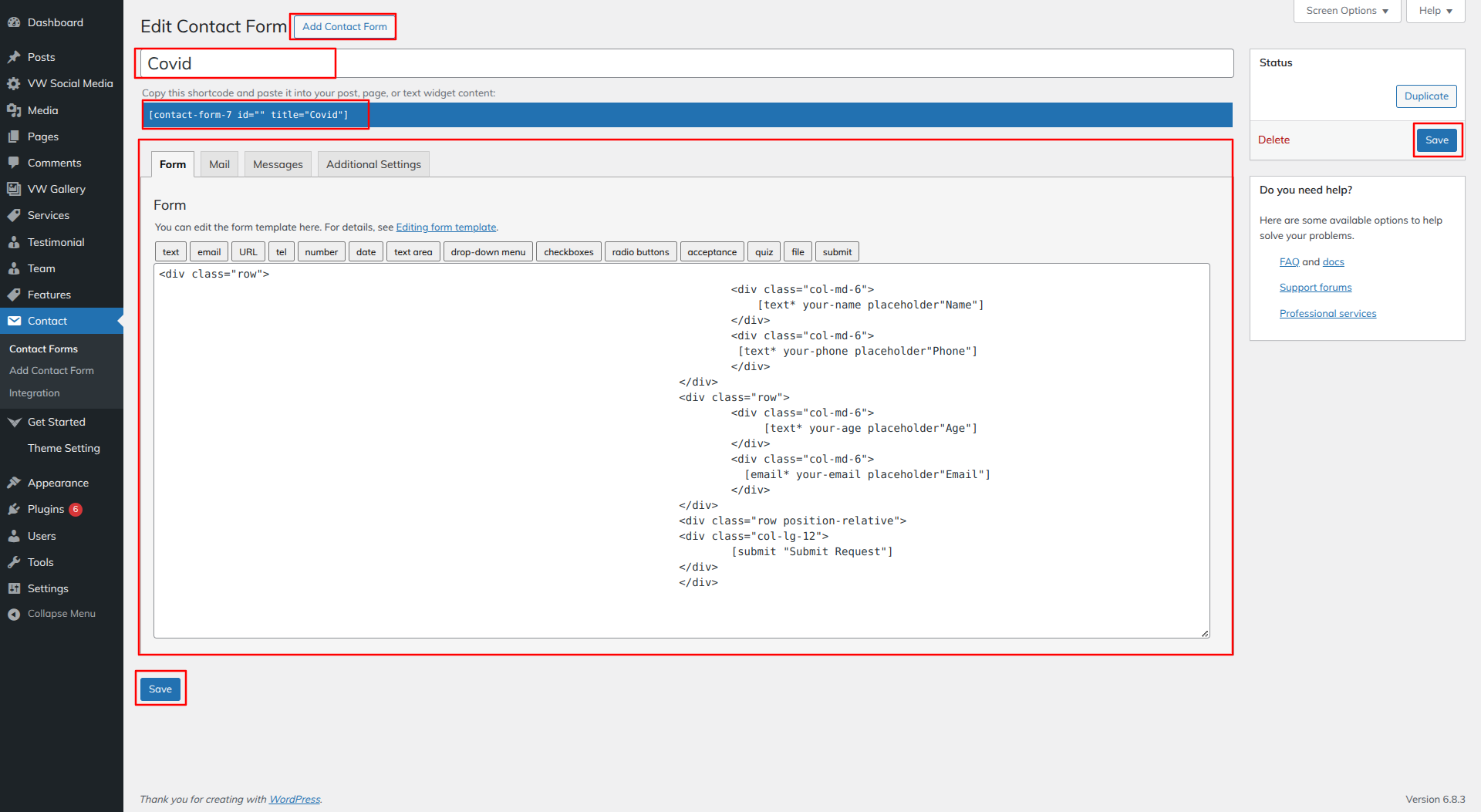
Task: Expand the Help dropdown panel
Action: pos(1435,11)
